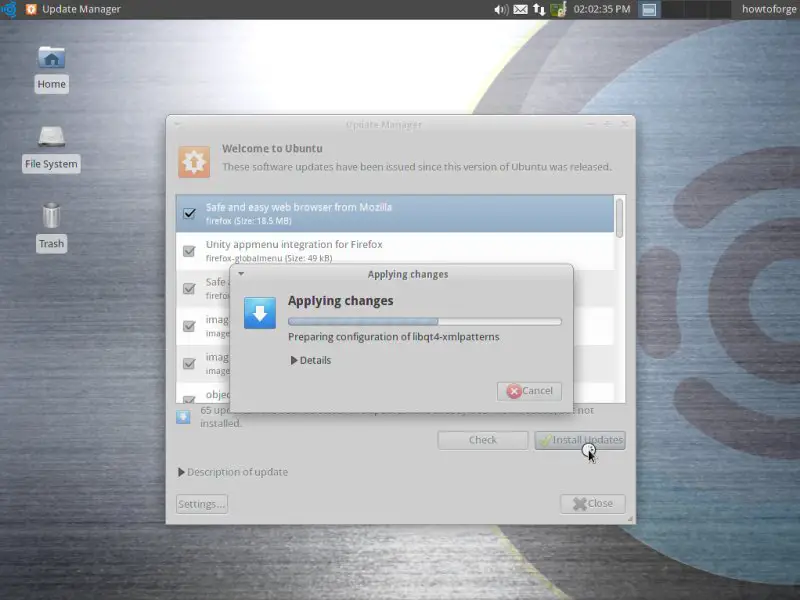
Task: Toggle the third package checkbox (Safe…)
Action: click(x=189, y=289)
